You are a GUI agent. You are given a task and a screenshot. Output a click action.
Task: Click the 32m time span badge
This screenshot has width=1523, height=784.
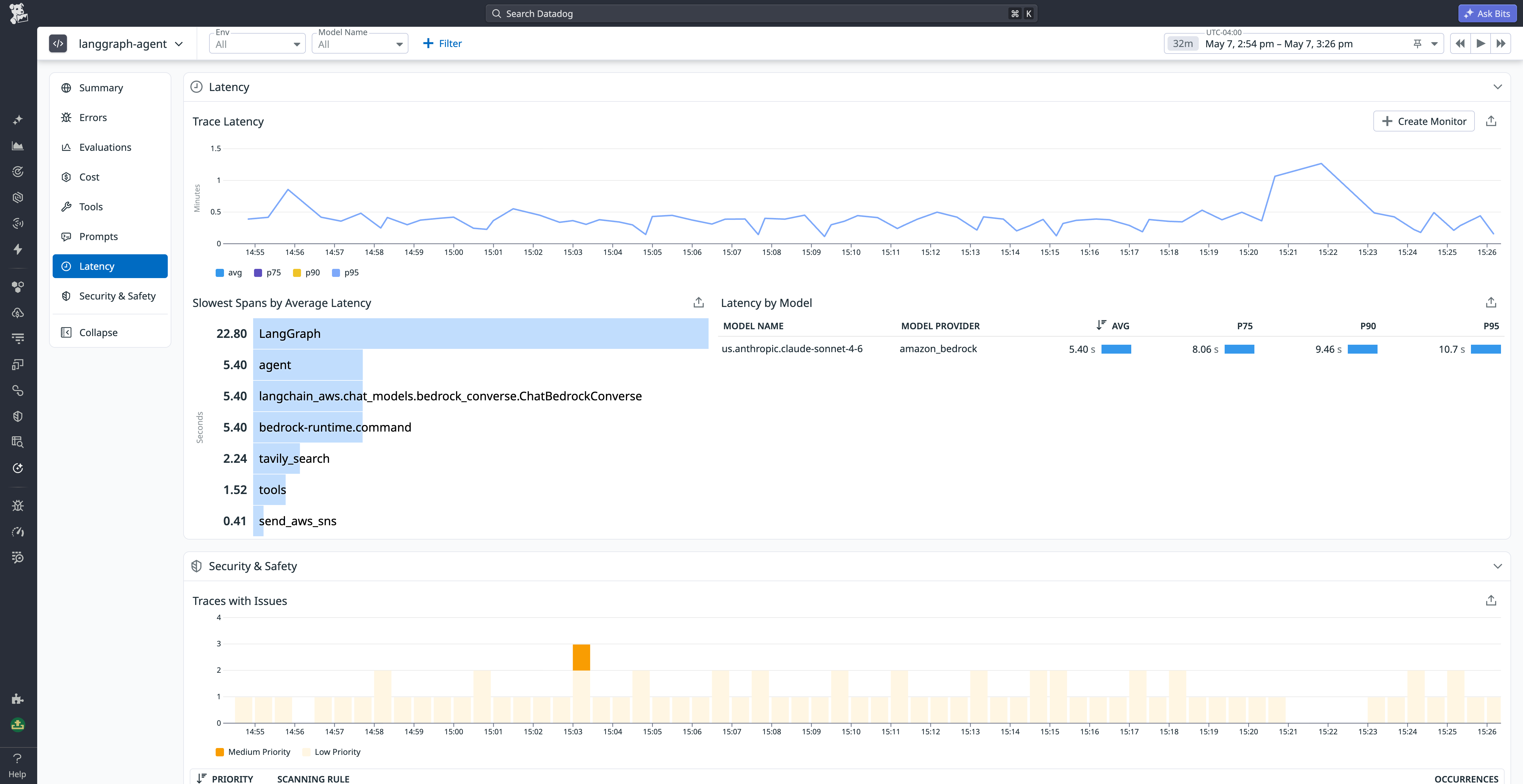coord(1182,44)
